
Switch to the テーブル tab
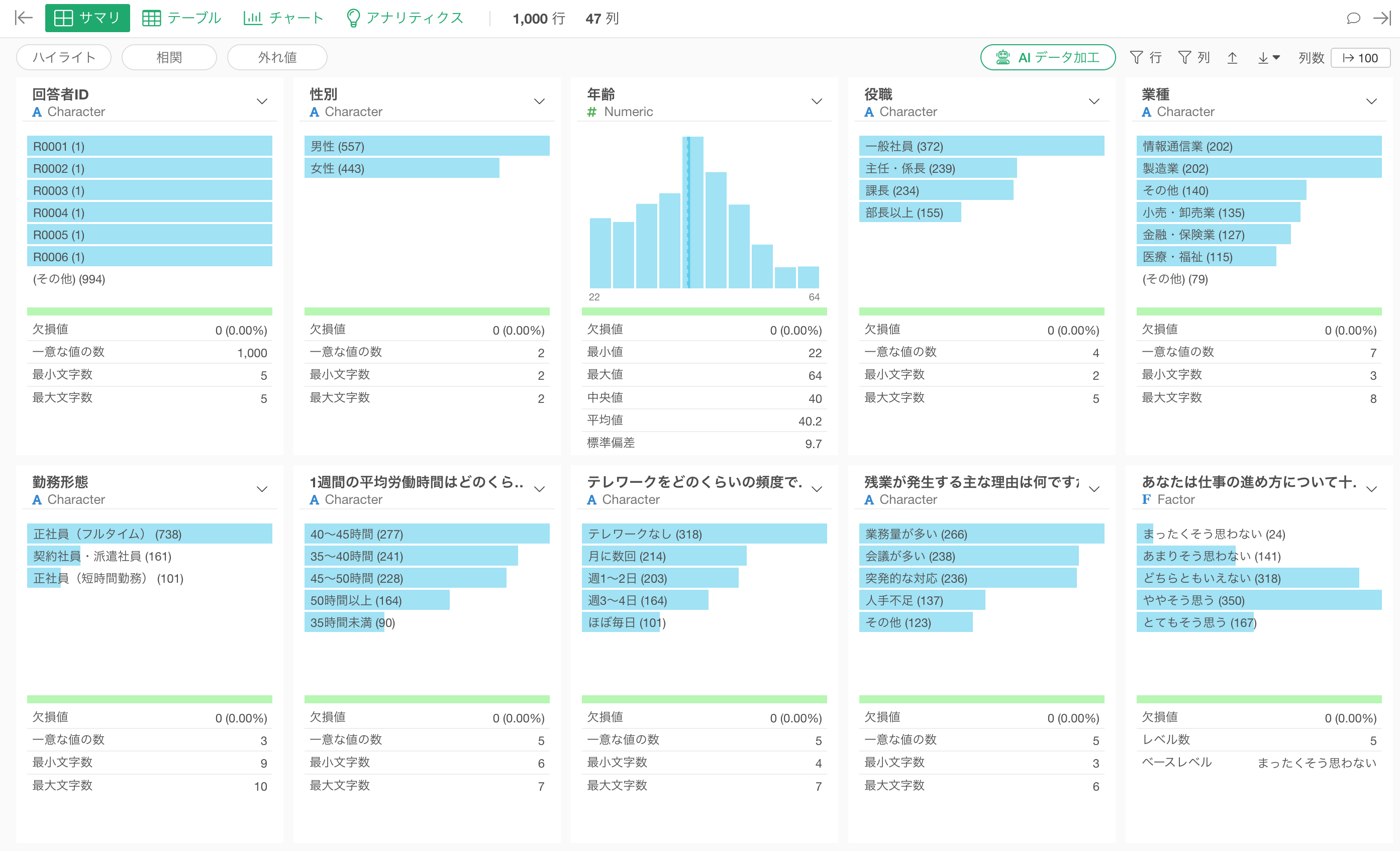click(181, 18)
